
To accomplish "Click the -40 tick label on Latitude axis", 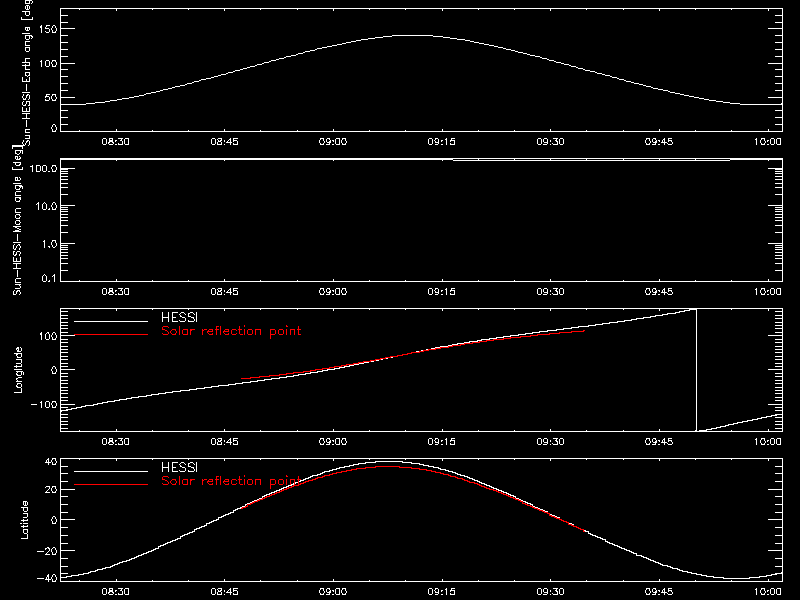I will coord(47,578).
